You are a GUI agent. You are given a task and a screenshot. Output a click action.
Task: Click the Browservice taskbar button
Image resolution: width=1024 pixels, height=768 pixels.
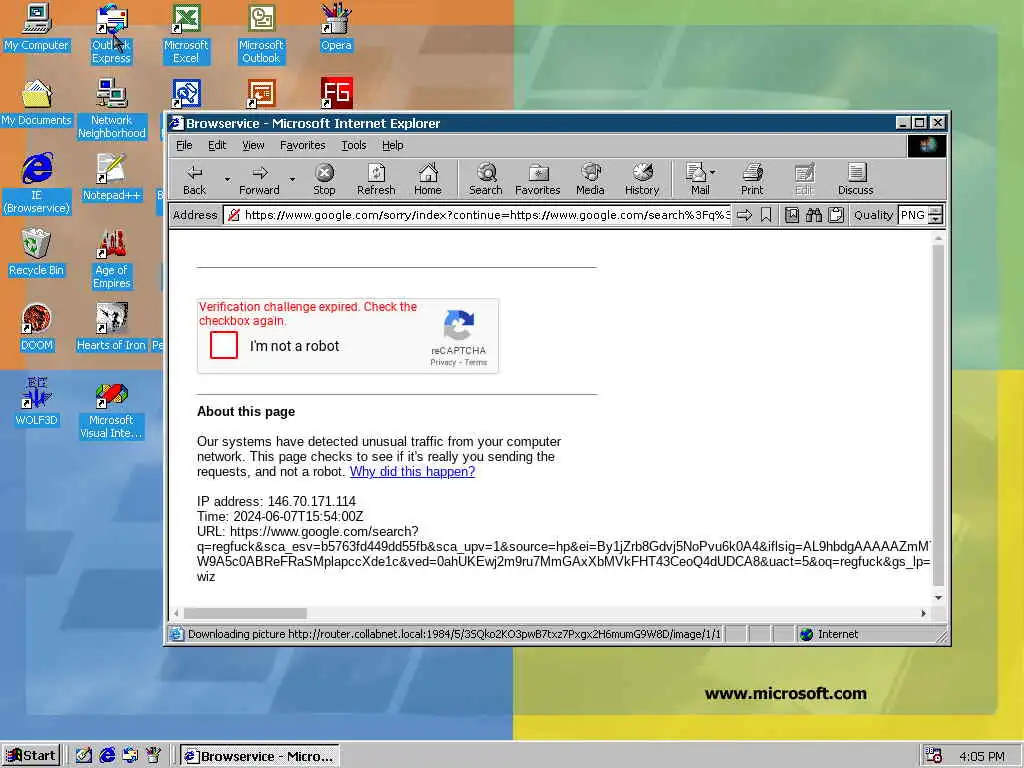click(259, 756)
